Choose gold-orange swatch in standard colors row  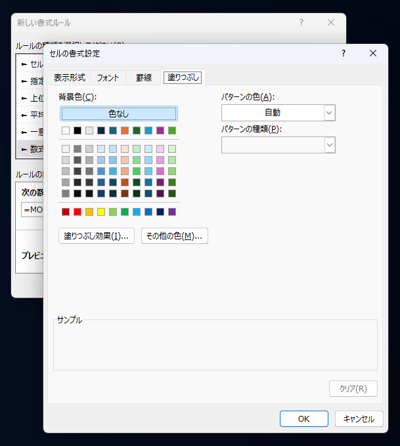[x=89, y=212]
